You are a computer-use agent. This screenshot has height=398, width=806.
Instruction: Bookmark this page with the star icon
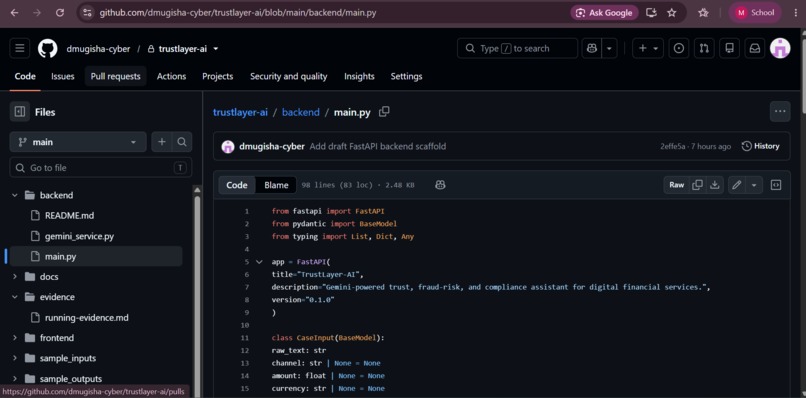pyautogui.click(x=671, y=13)
